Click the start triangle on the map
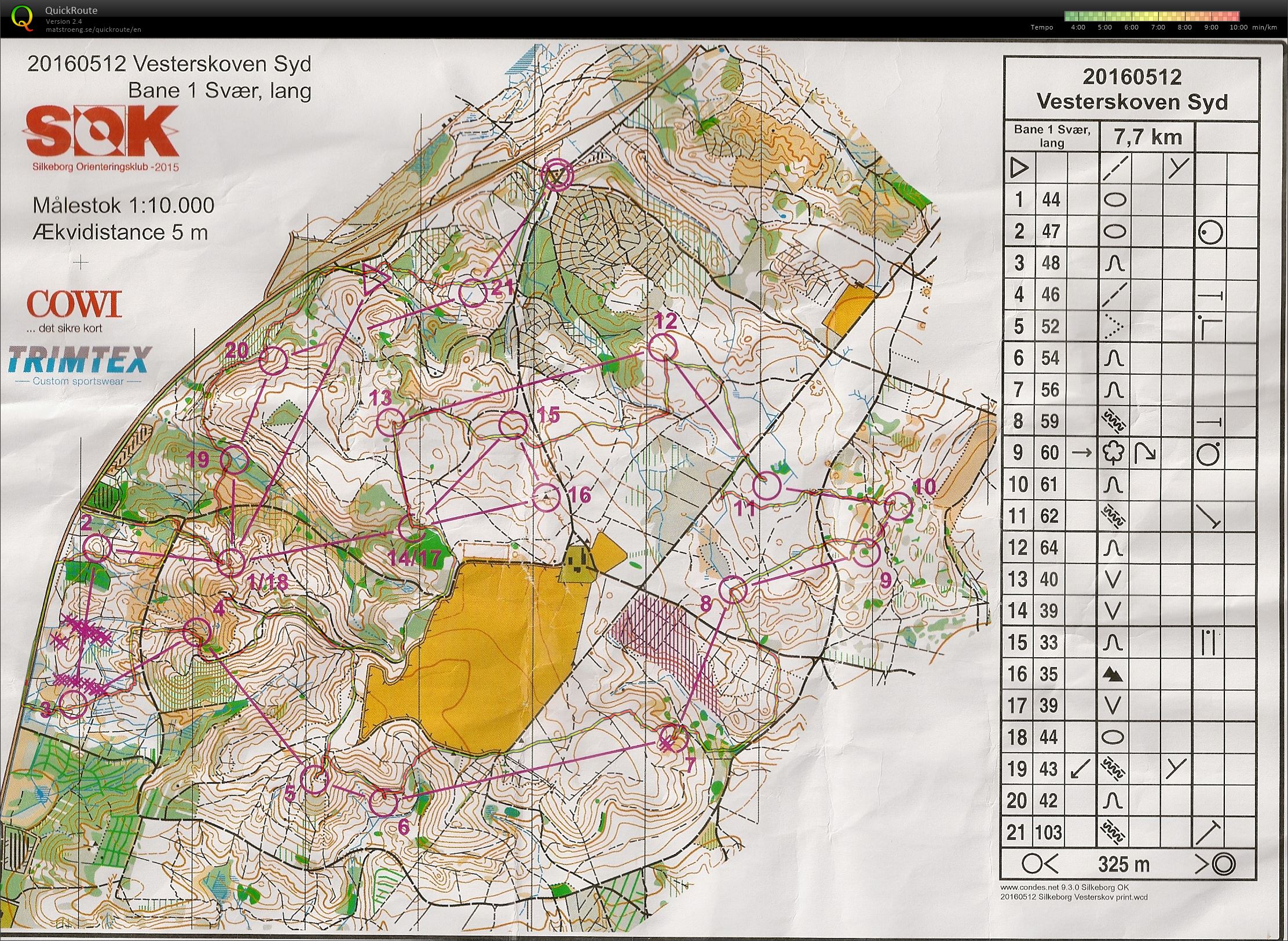 (x=375, y=279)
